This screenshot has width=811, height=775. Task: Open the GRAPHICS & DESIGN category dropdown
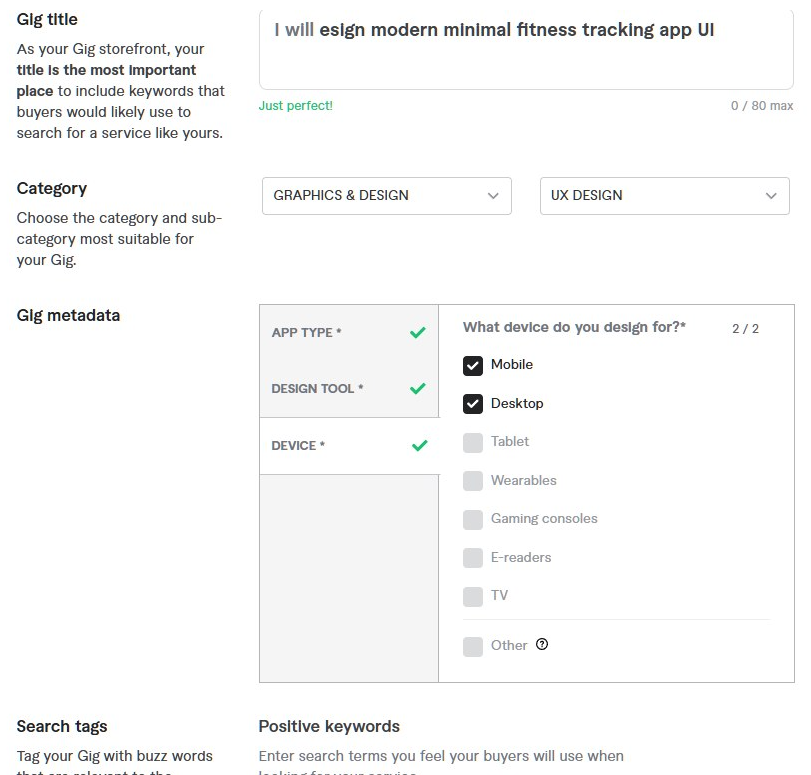(x=387, y=196)
